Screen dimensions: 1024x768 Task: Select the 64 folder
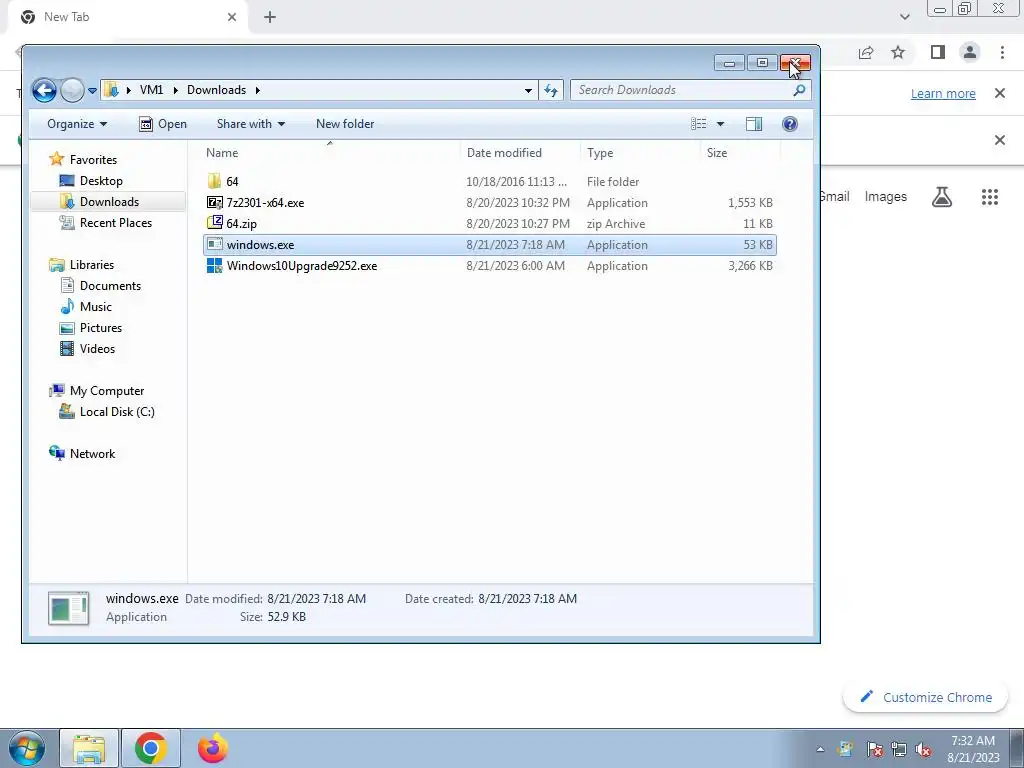pyautogui.click(x=490, y=182)
